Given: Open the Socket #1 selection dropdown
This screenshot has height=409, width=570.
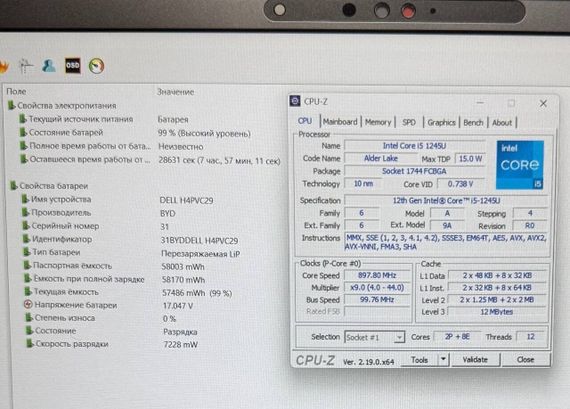Looking at the screenshot, I should pyautogui.click(x=374, y=337).
